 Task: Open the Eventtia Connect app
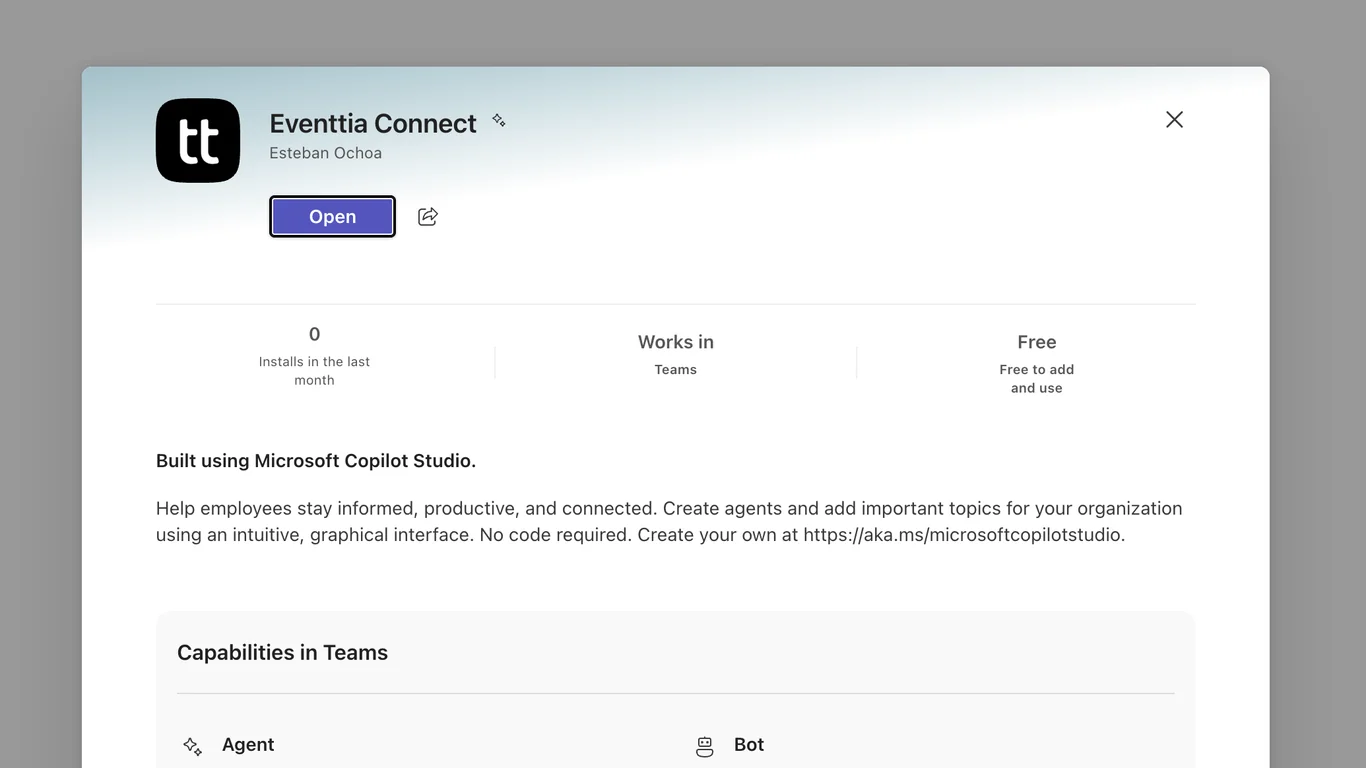click(332, 217)
